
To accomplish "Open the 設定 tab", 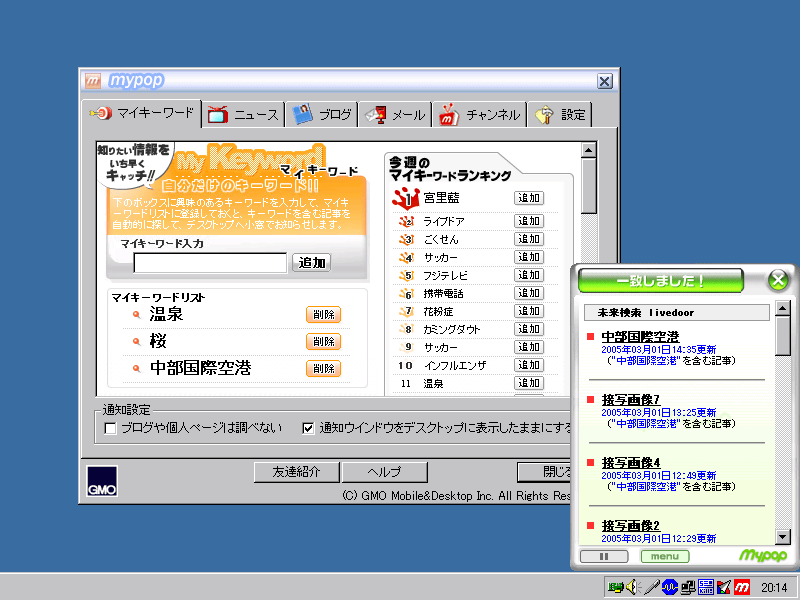I will 560,115.
